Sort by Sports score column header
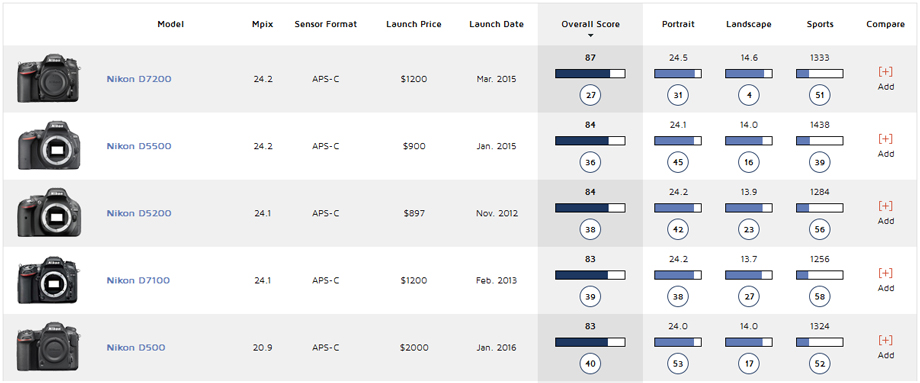This screenshot has width=920, height=383. pyautogui.click(x=820, y=24)
